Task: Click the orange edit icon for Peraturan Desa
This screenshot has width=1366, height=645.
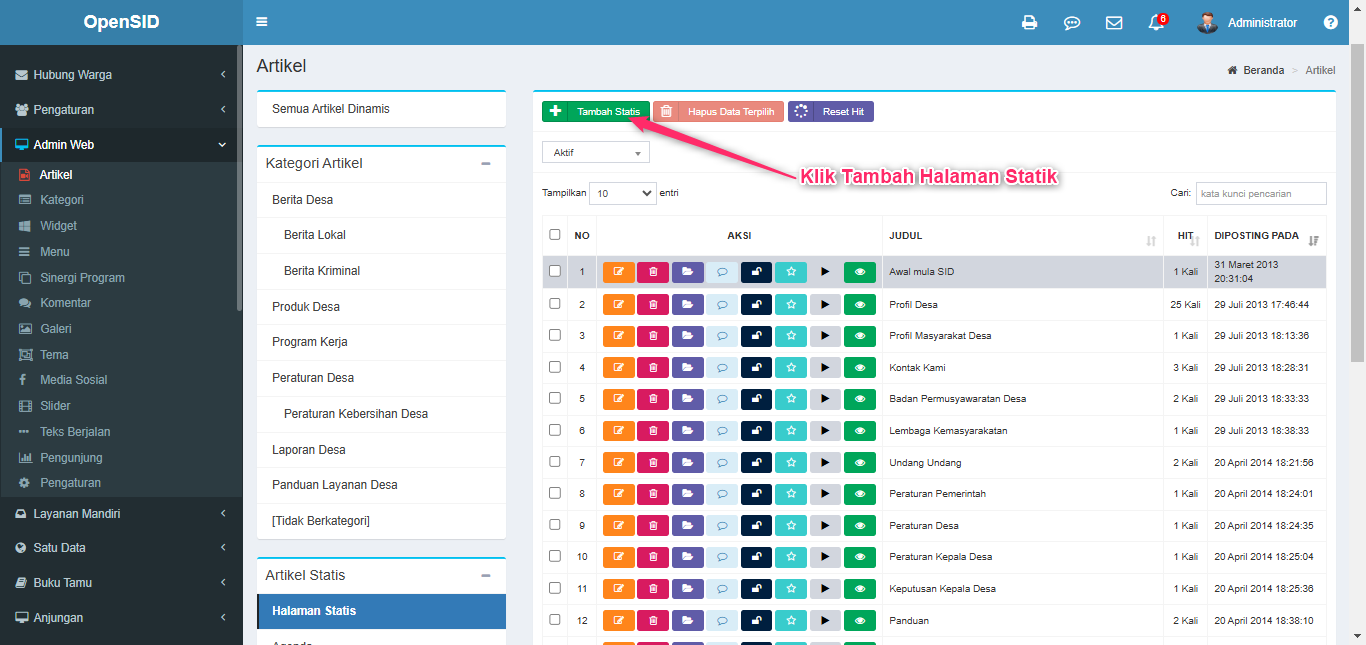Action: tap(619, 526)
